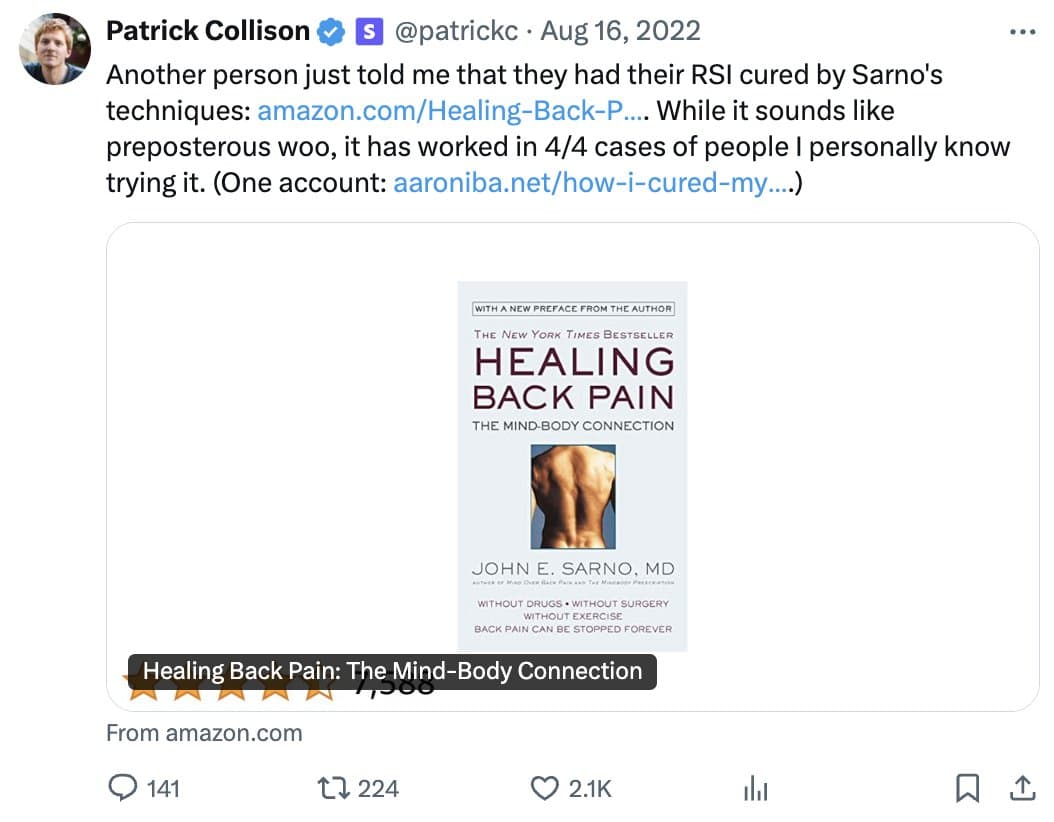Image resolution: width=1054 pixels, height=822 pixels.
Task: Click the Healing Back Pain book cover
Action: coord(572,466)
